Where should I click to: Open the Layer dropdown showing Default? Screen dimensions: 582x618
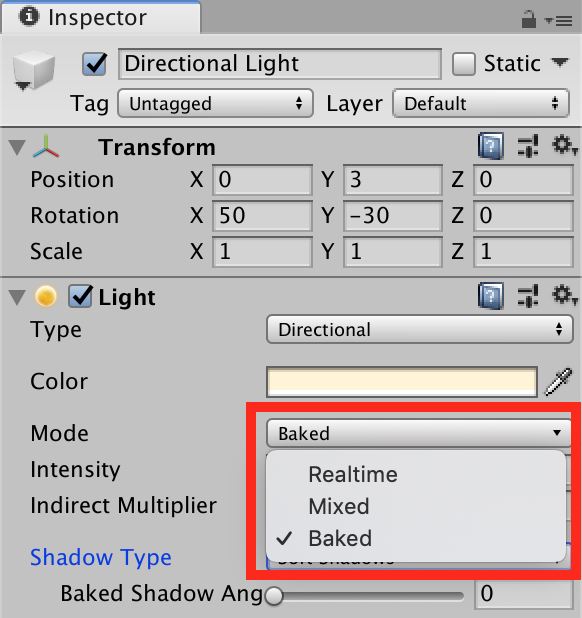481,104
